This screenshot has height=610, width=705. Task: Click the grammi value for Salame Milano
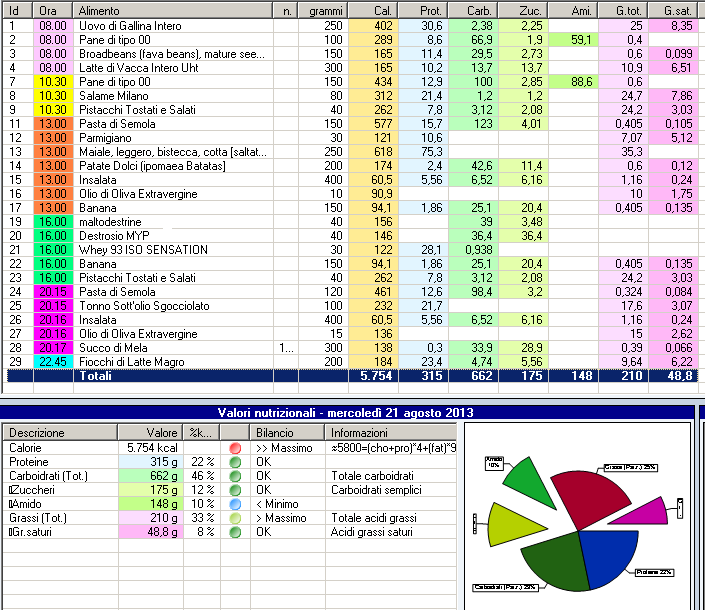pos(333,94)
